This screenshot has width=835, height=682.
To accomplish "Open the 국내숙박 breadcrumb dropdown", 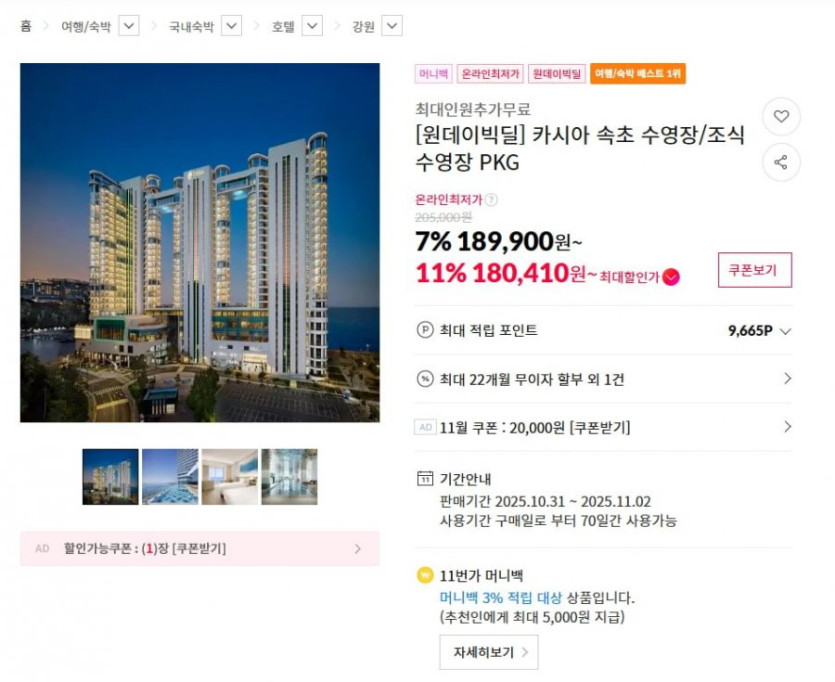I will point(232,26).
